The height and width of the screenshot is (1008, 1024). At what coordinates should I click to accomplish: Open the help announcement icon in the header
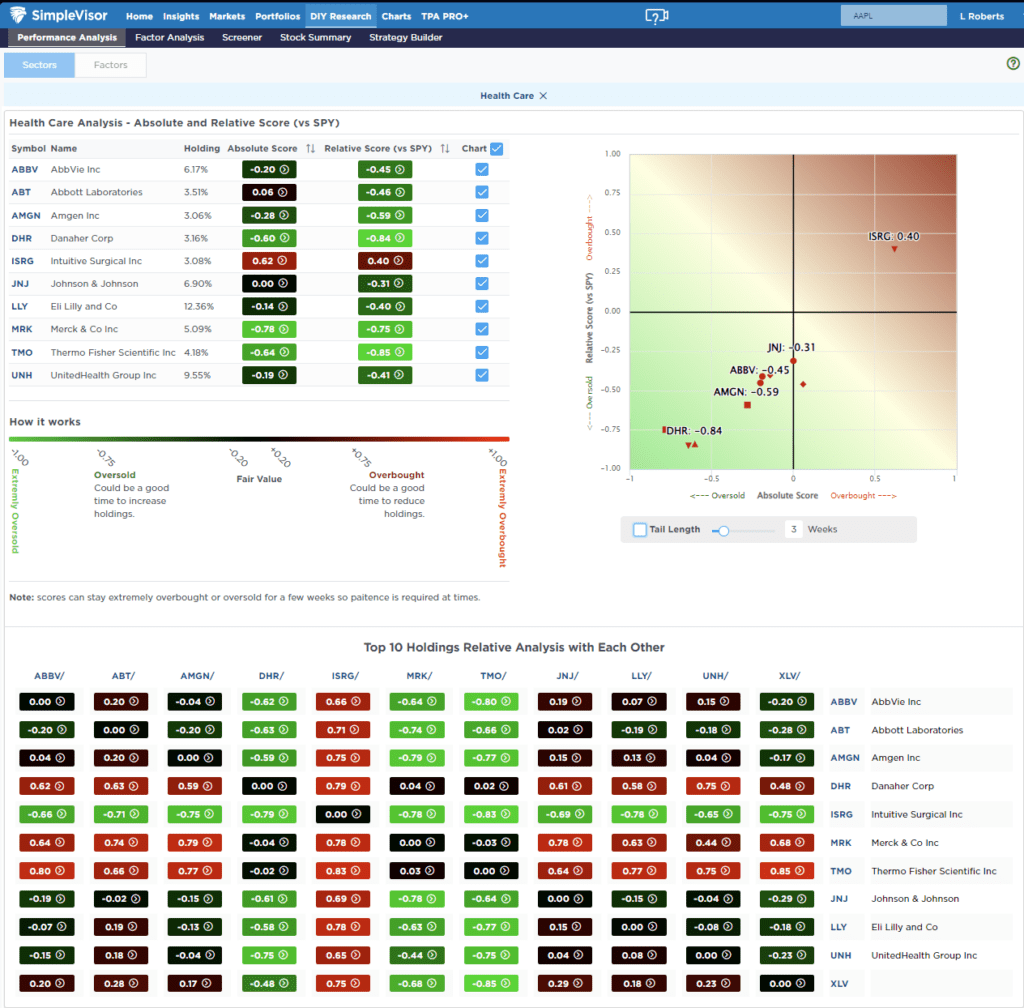(x=656, y=15)
